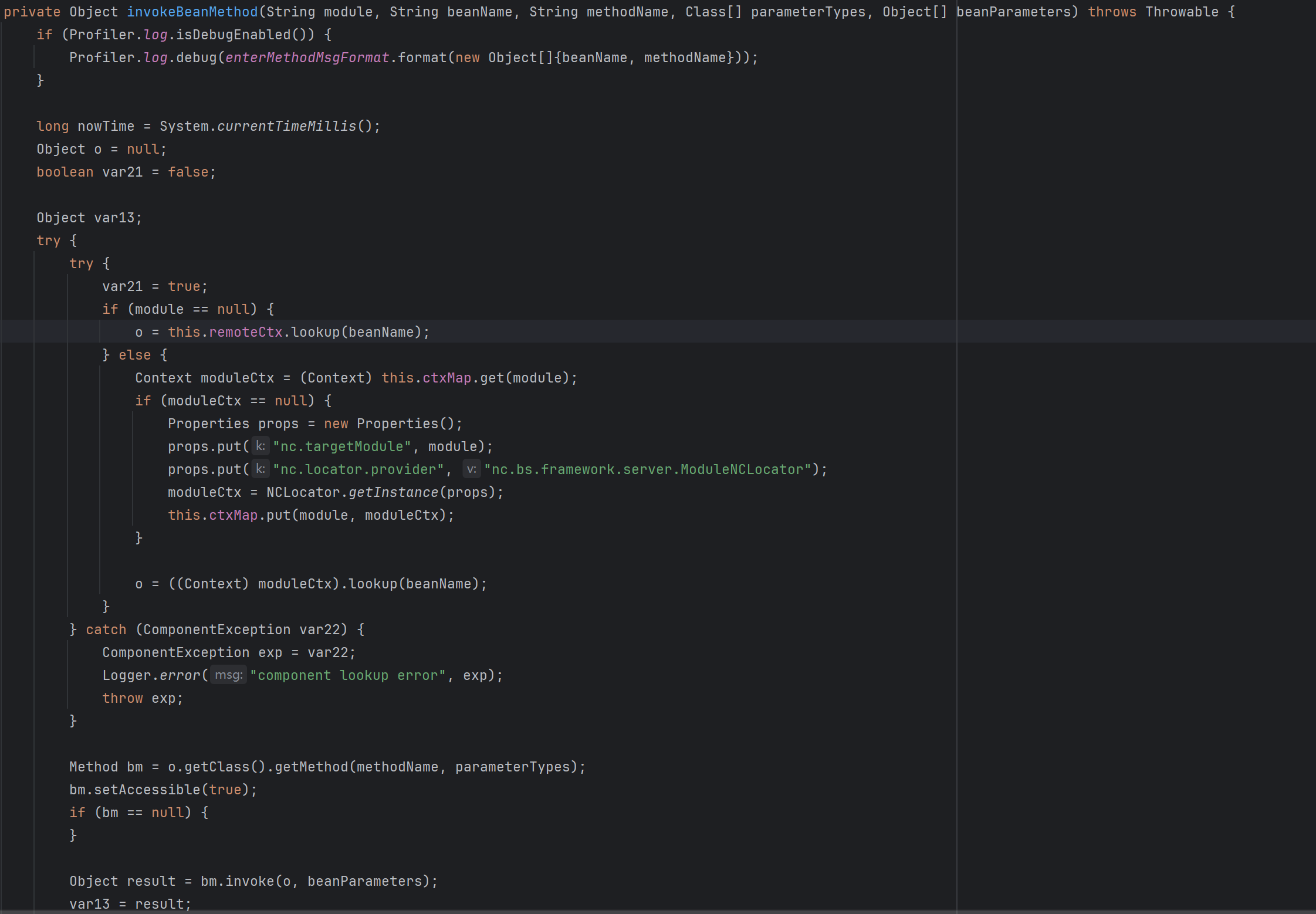This screenshot has width=1316, height=914.
Task: Click NCLocator class reference
Action: (303, 492)
